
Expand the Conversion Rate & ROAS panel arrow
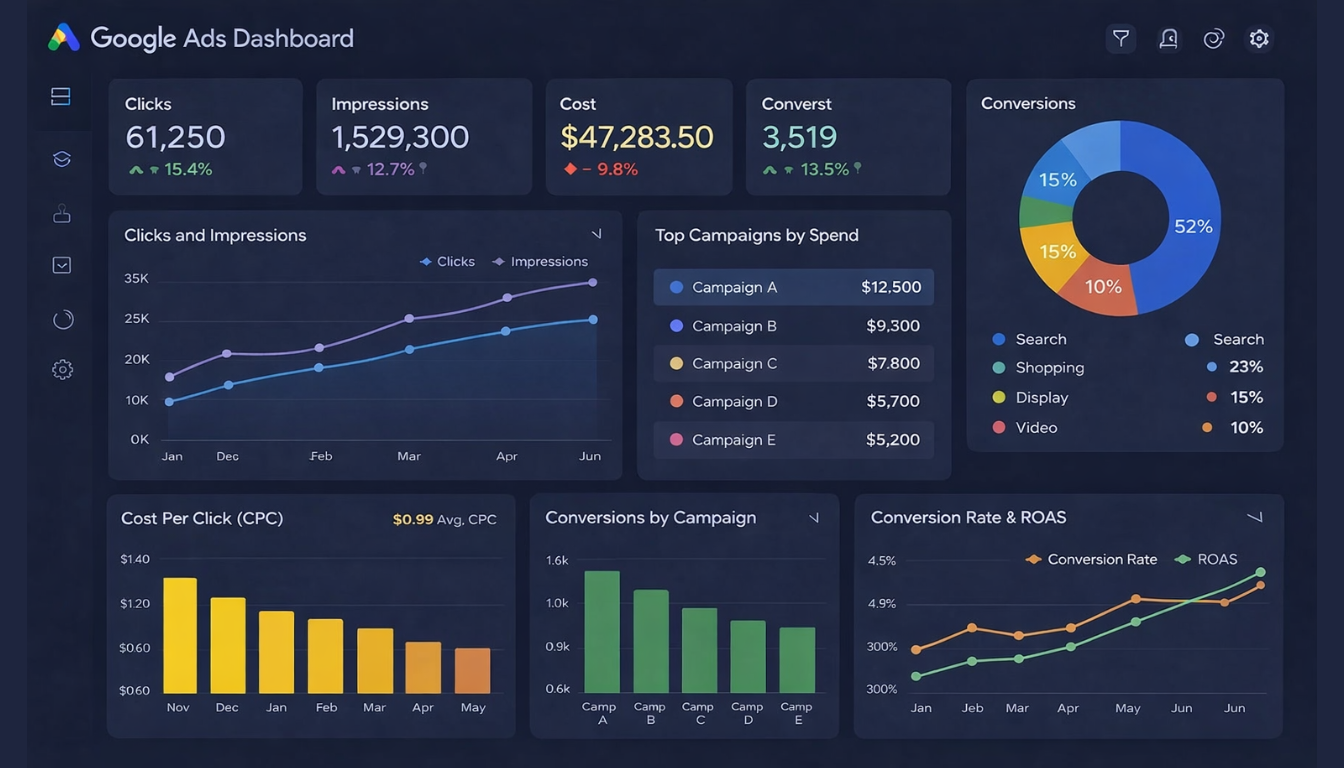1254,518
